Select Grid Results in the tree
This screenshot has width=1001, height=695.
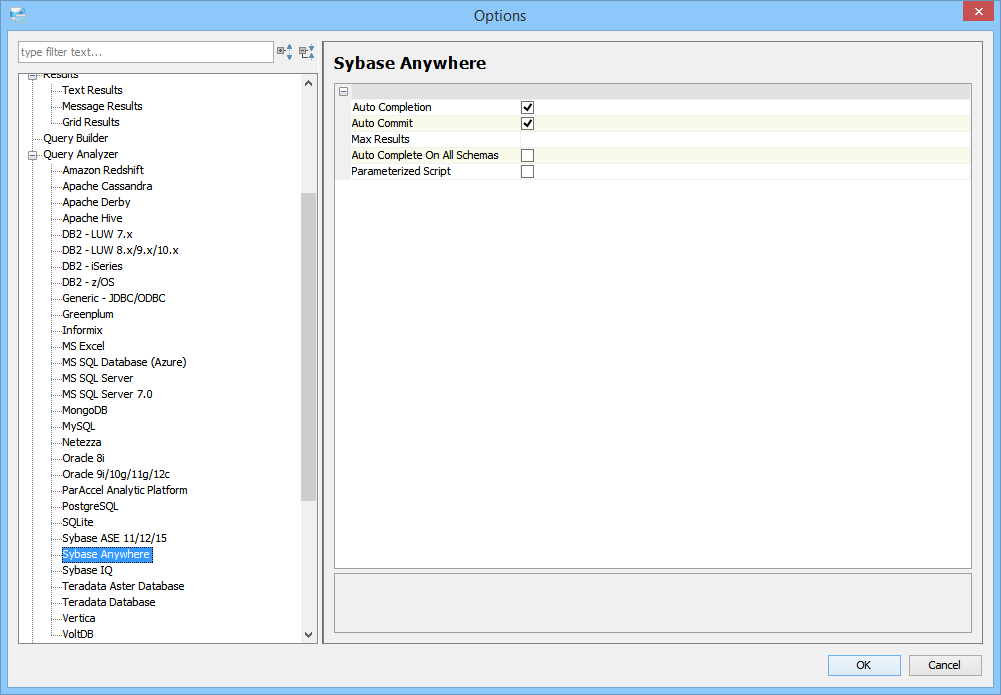tap(91, 122)
